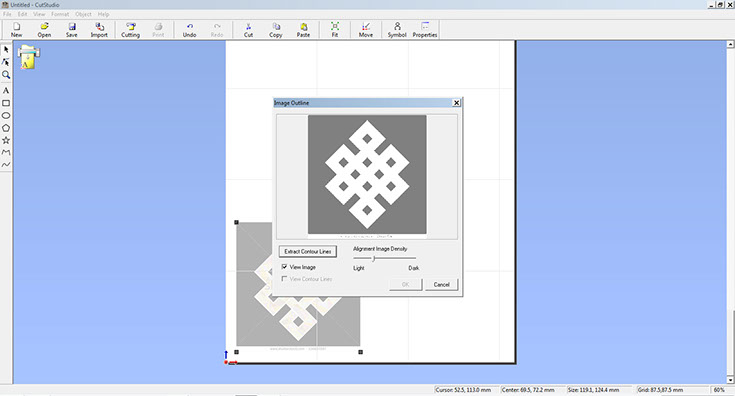Open the Symbol tool

tap(397, 30)
